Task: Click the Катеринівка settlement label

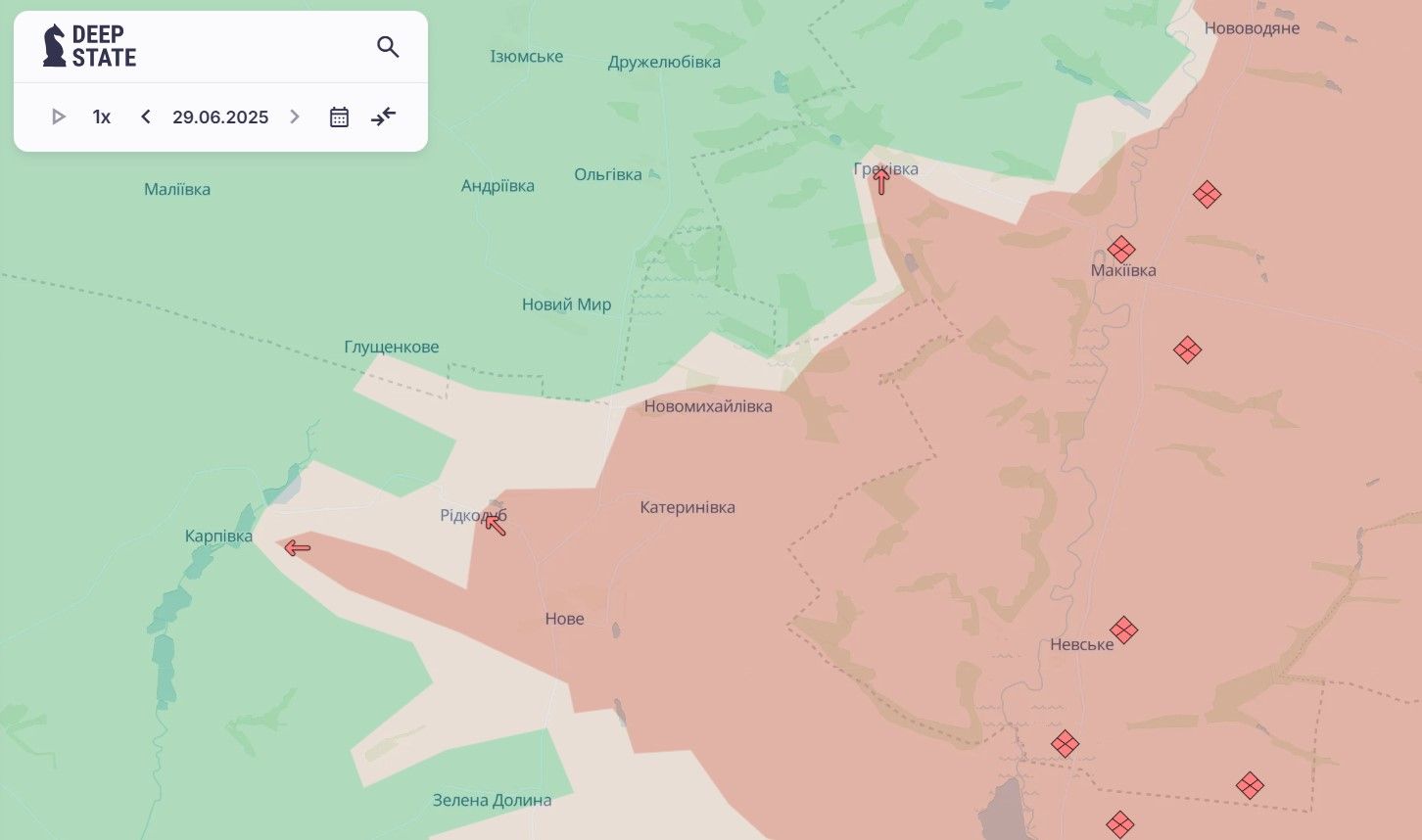Action: 687,507
